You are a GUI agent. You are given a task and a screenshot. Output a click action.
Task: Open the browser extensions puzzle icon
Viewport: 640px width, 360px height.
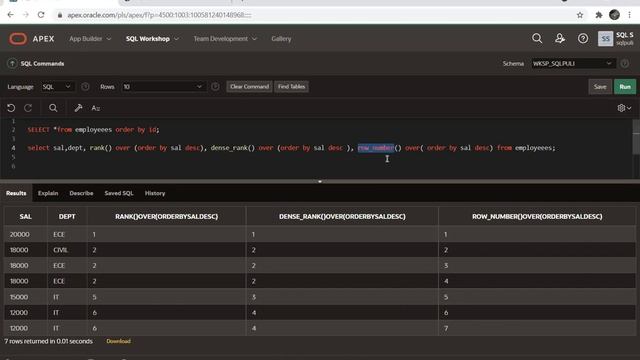(599, 15)
